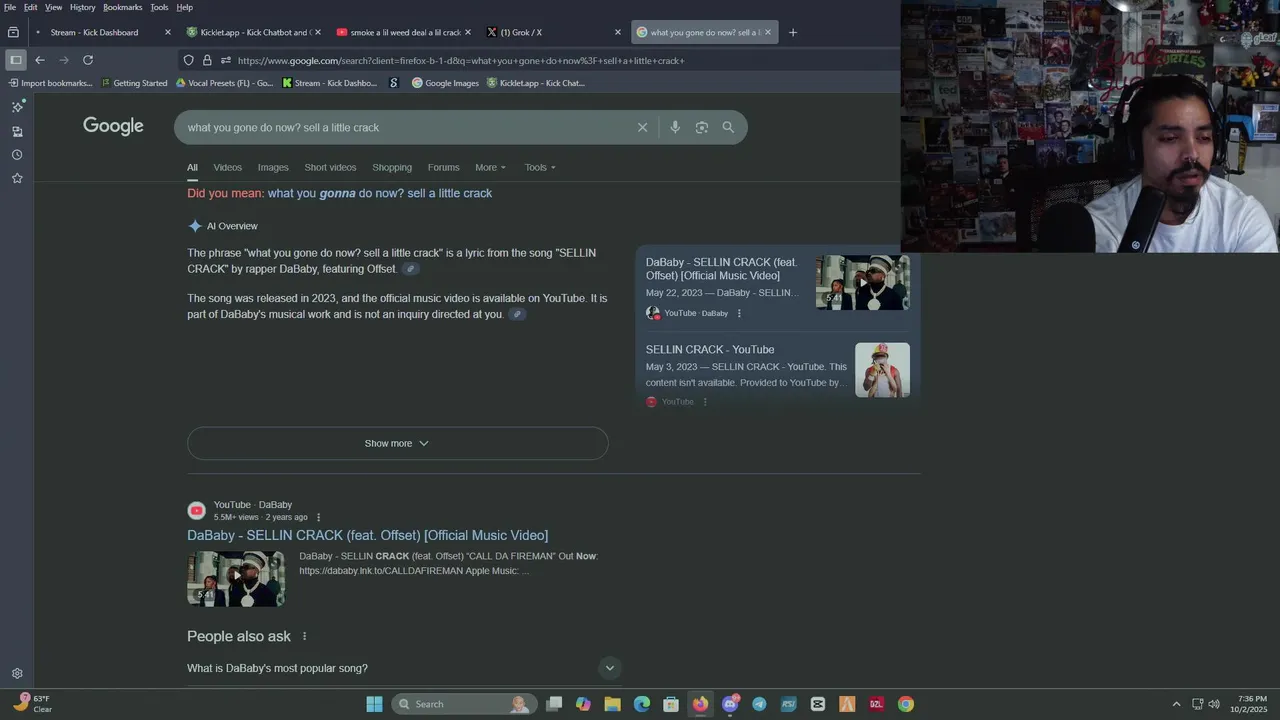Image resolution: width=1280 pixels, height=720 pixels.
Task: Click the Import bookmarks item
Action: [50, 83]
